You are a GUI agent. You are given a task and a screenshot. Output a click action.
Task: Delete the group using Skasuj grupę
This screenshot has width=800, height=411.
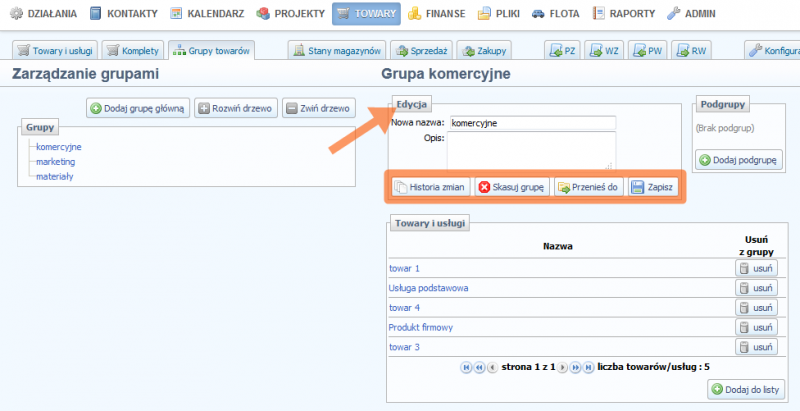click(511, 186)
